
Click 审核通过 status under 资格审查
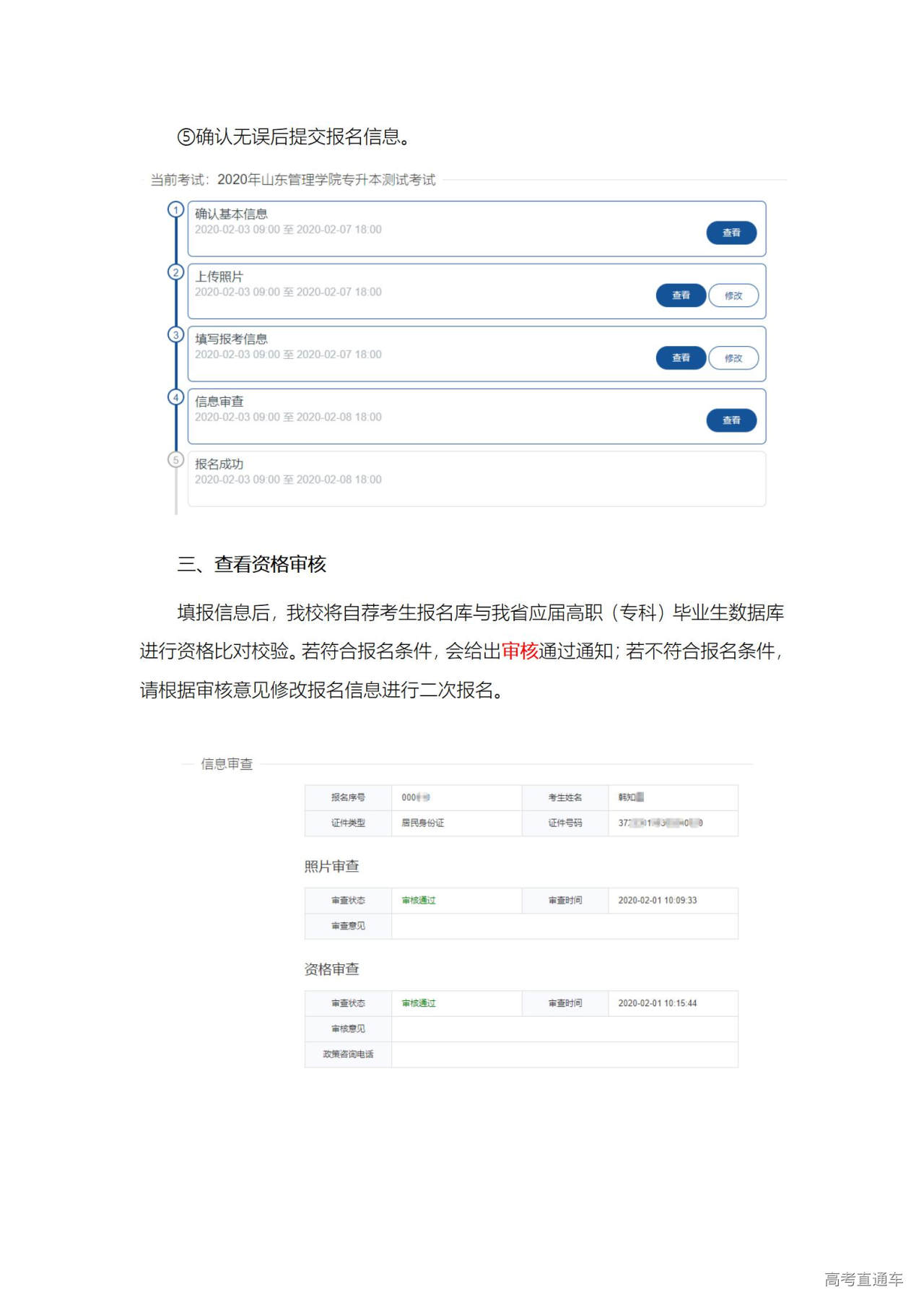pyautogui.click(x=419, y=1003)
